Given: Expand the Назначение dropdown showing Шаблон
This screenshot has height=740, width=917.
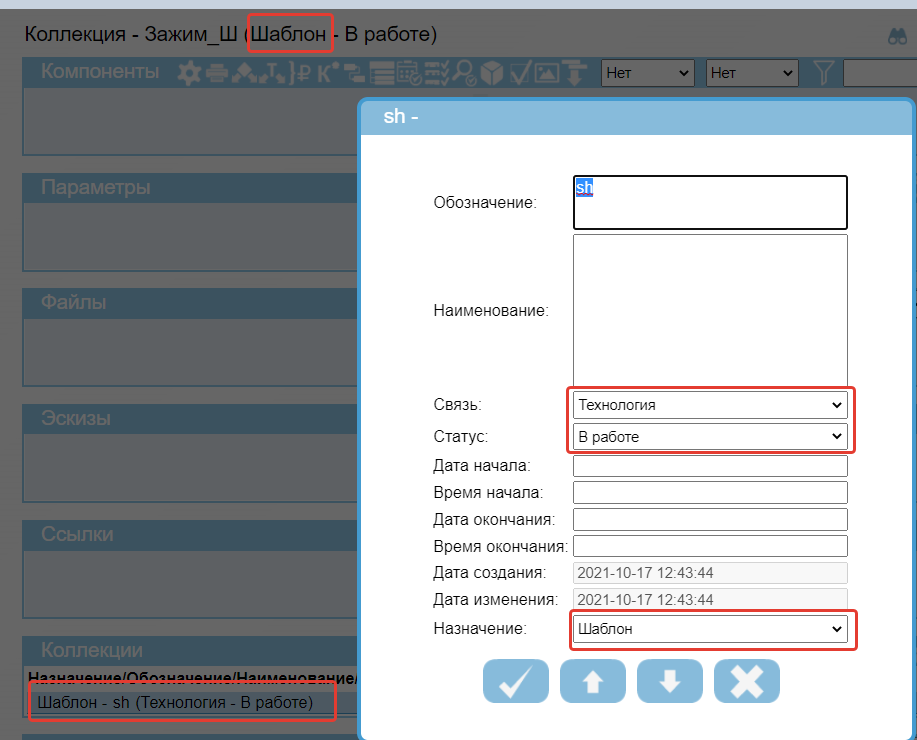Looking at the screenshot, I should click(x=710, y=629).
